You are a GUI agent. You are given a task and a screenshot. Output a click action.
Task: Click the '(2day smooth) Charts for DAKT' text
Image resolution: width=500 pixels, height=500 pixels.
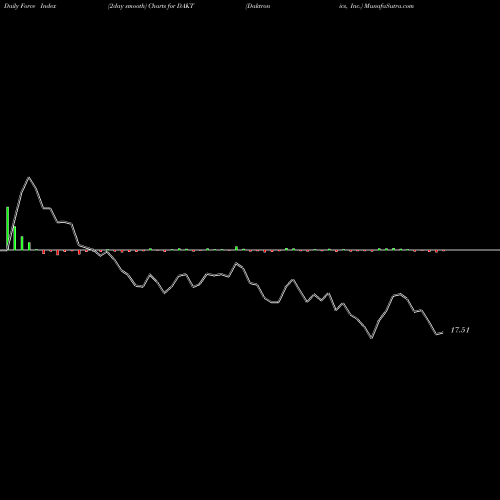pyautogui.click(x=151, y=6)
